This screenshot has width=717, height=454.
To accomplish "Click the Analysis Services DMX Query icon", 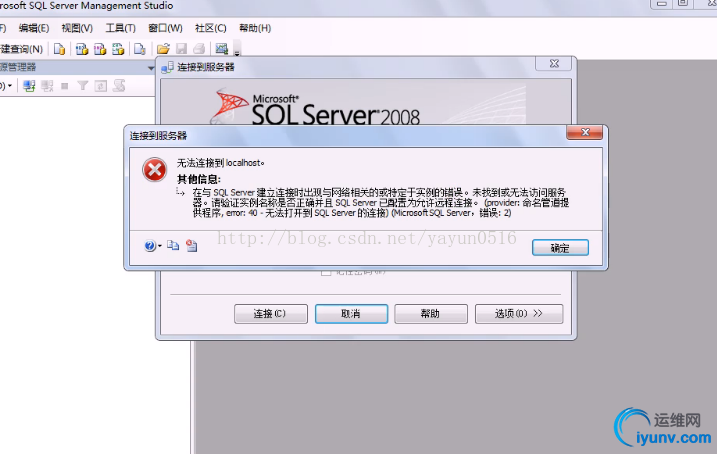I will 100,49.
